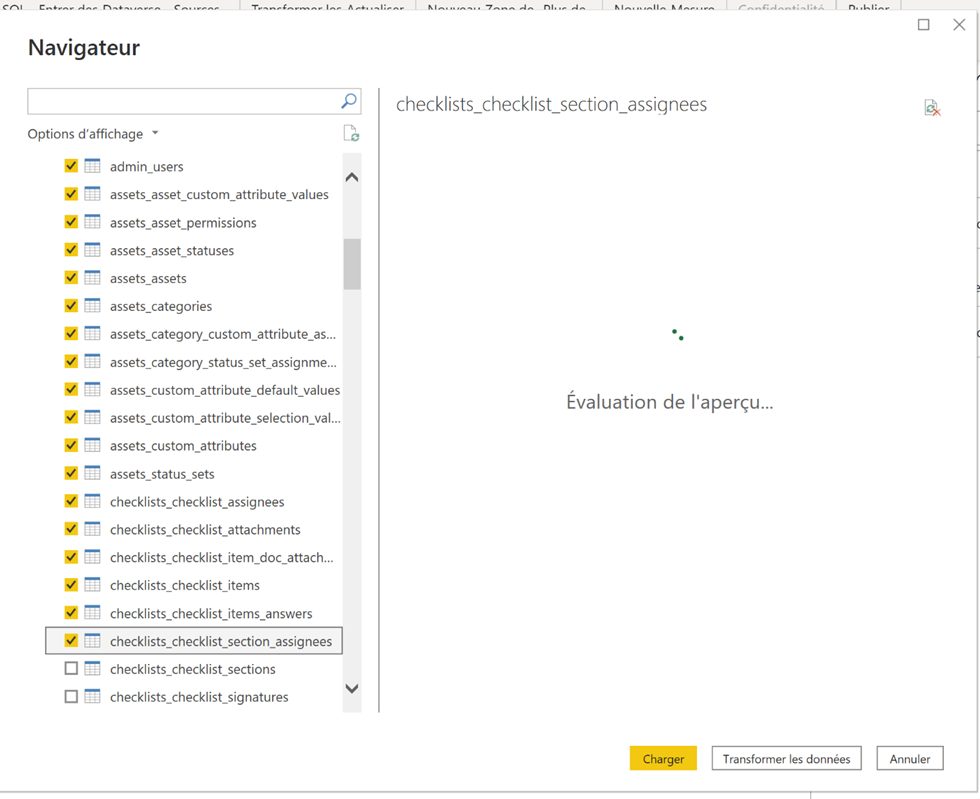Click the table icon beside checklists_checklist_items_answers

pos(92,613)
